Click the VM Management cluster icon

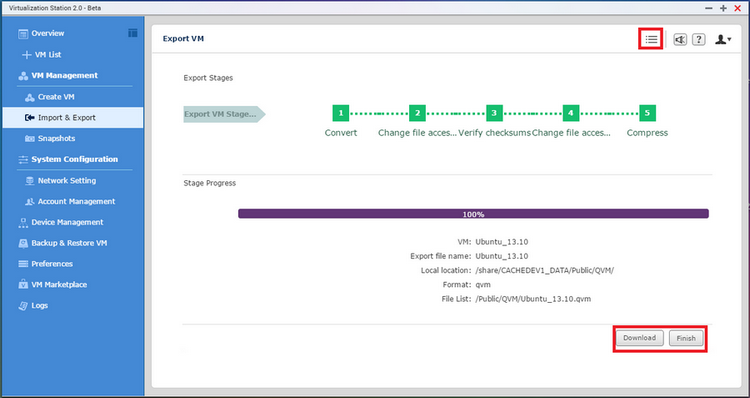pos(23,76)
